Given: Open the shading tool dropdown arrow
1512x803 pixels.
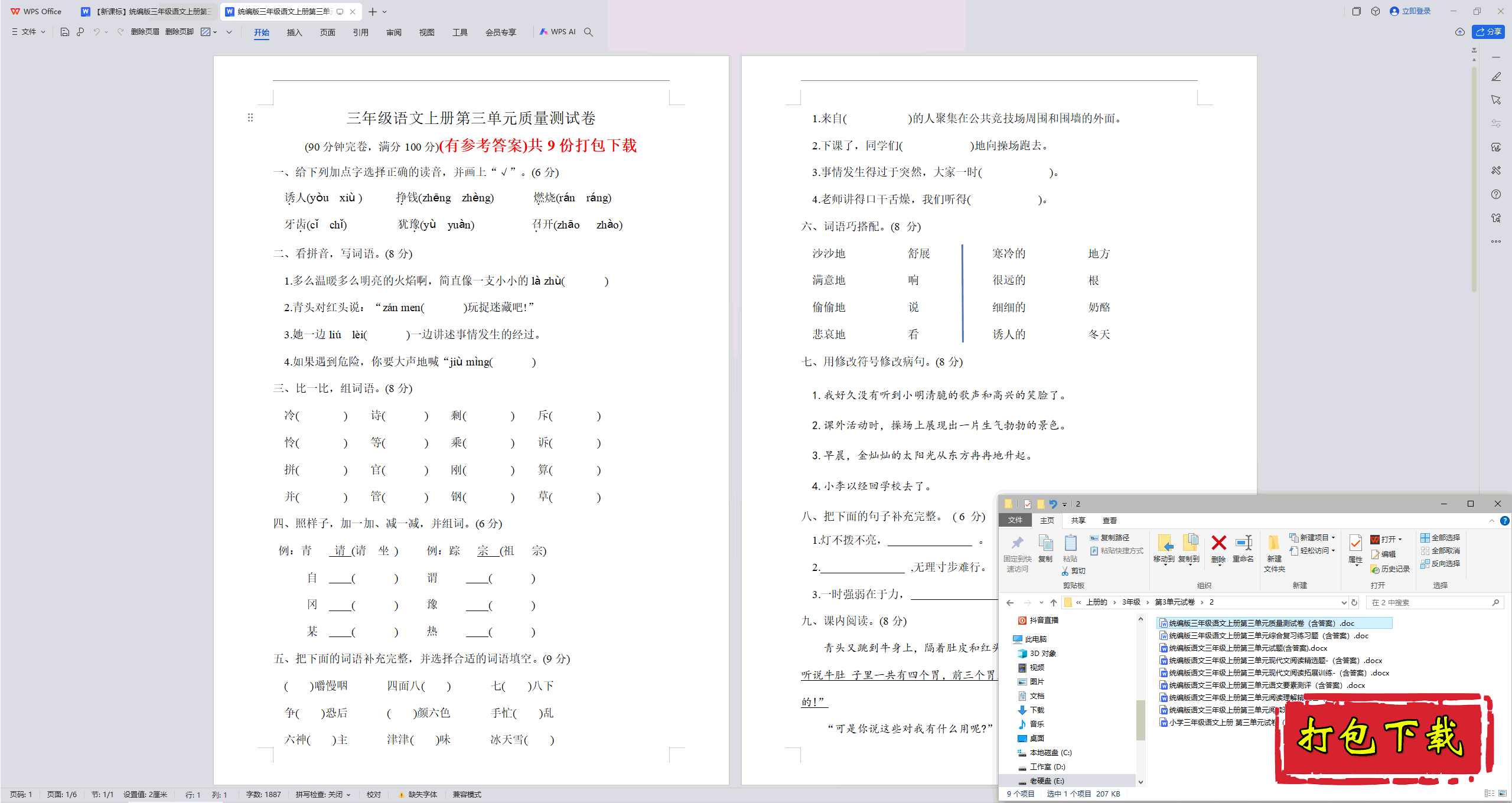Looking at the screenshot, I should [x=215, y=32].
